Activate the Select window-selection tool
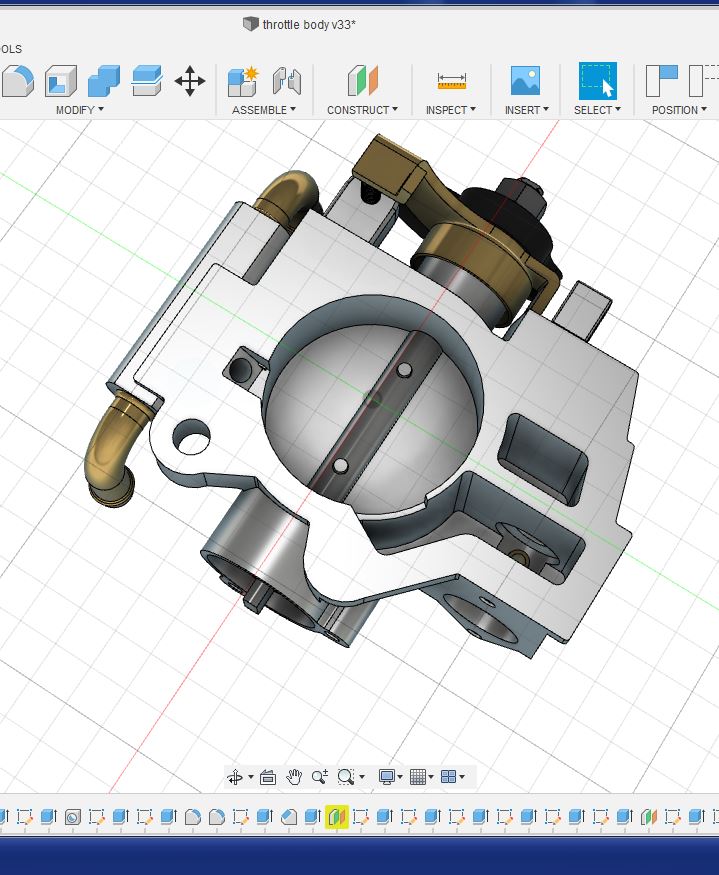The height and width of the screenshot is (875, 719). coord(598,81)
